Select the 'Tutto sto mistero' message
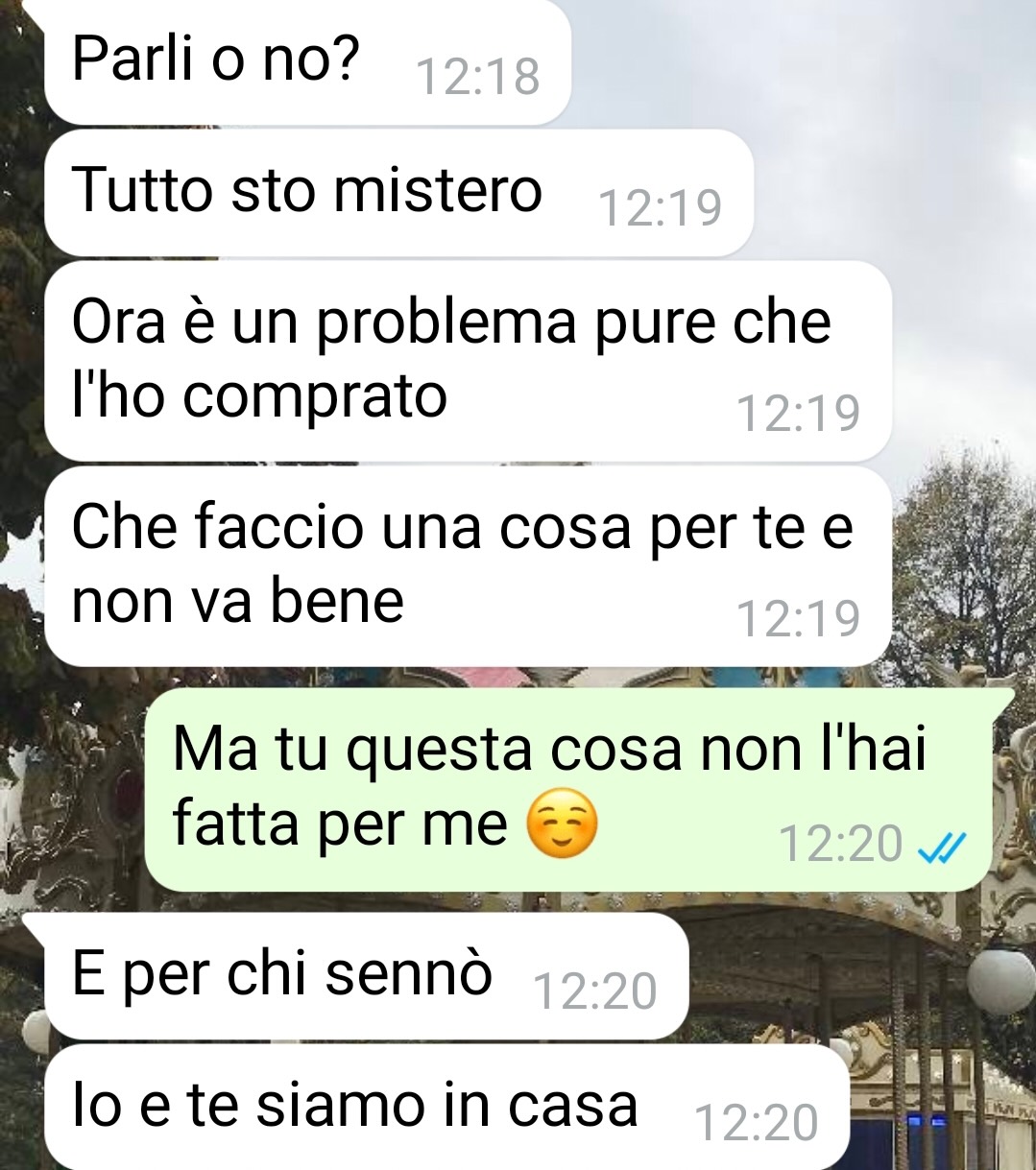 398,193
